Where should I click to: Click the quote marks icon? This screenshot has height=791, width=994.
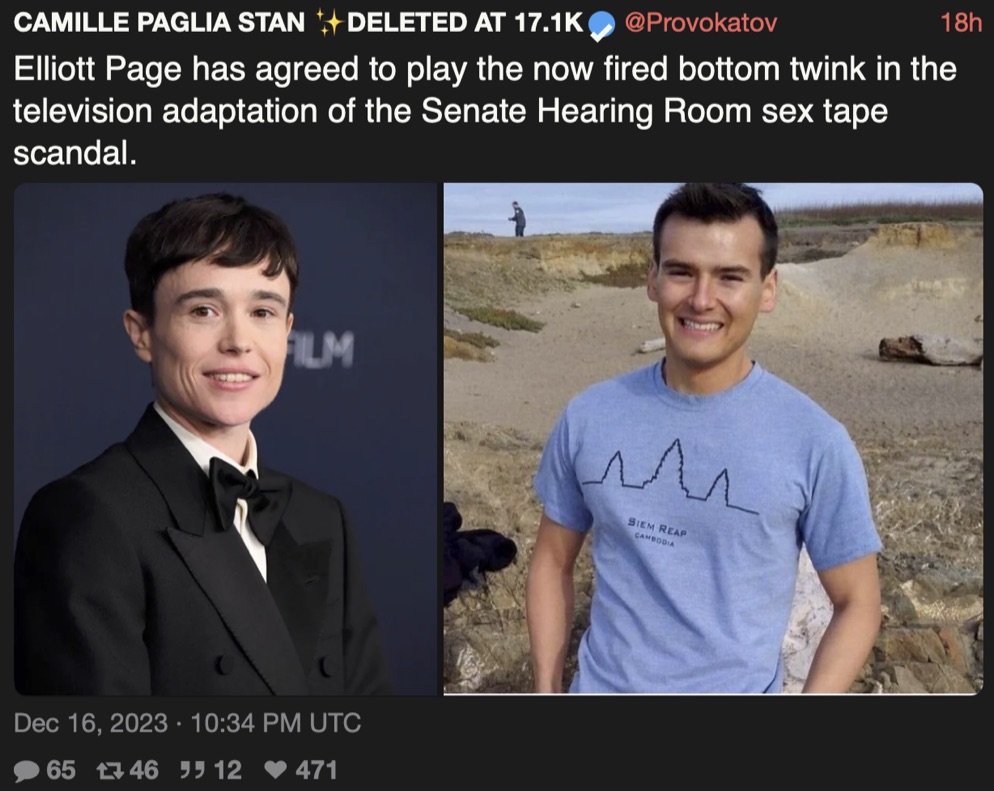pos(193,770)
